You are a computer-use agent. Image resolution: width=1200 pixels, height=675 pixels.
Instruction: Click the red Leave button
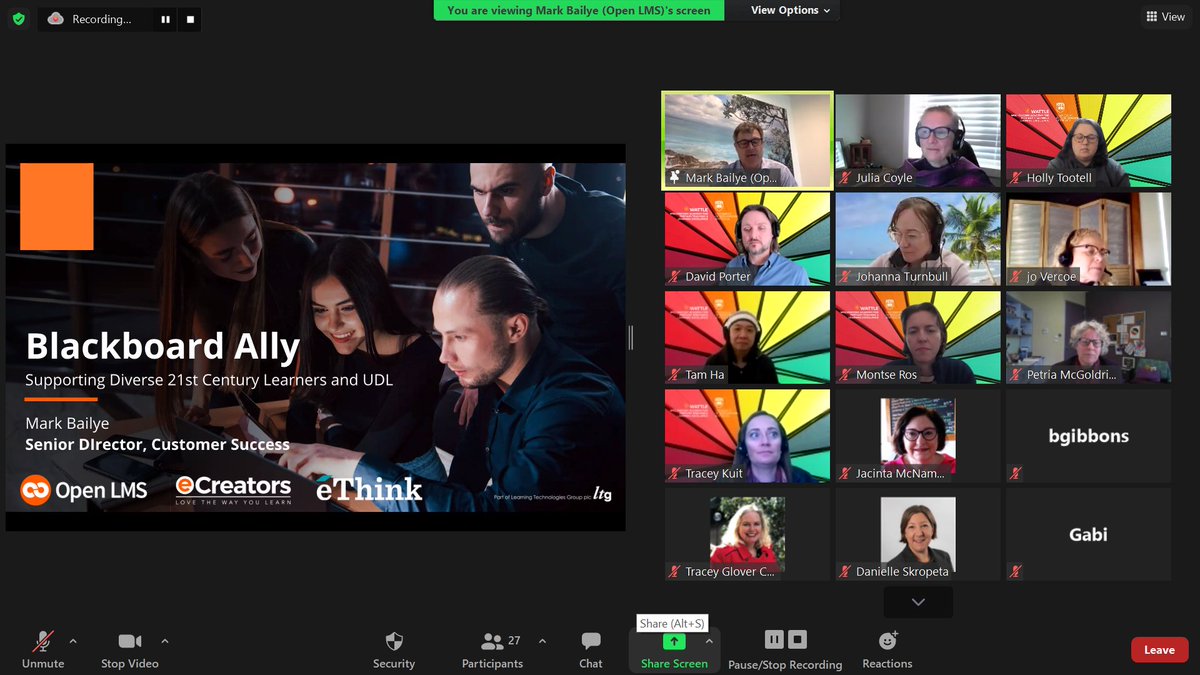click(1159, 650)
